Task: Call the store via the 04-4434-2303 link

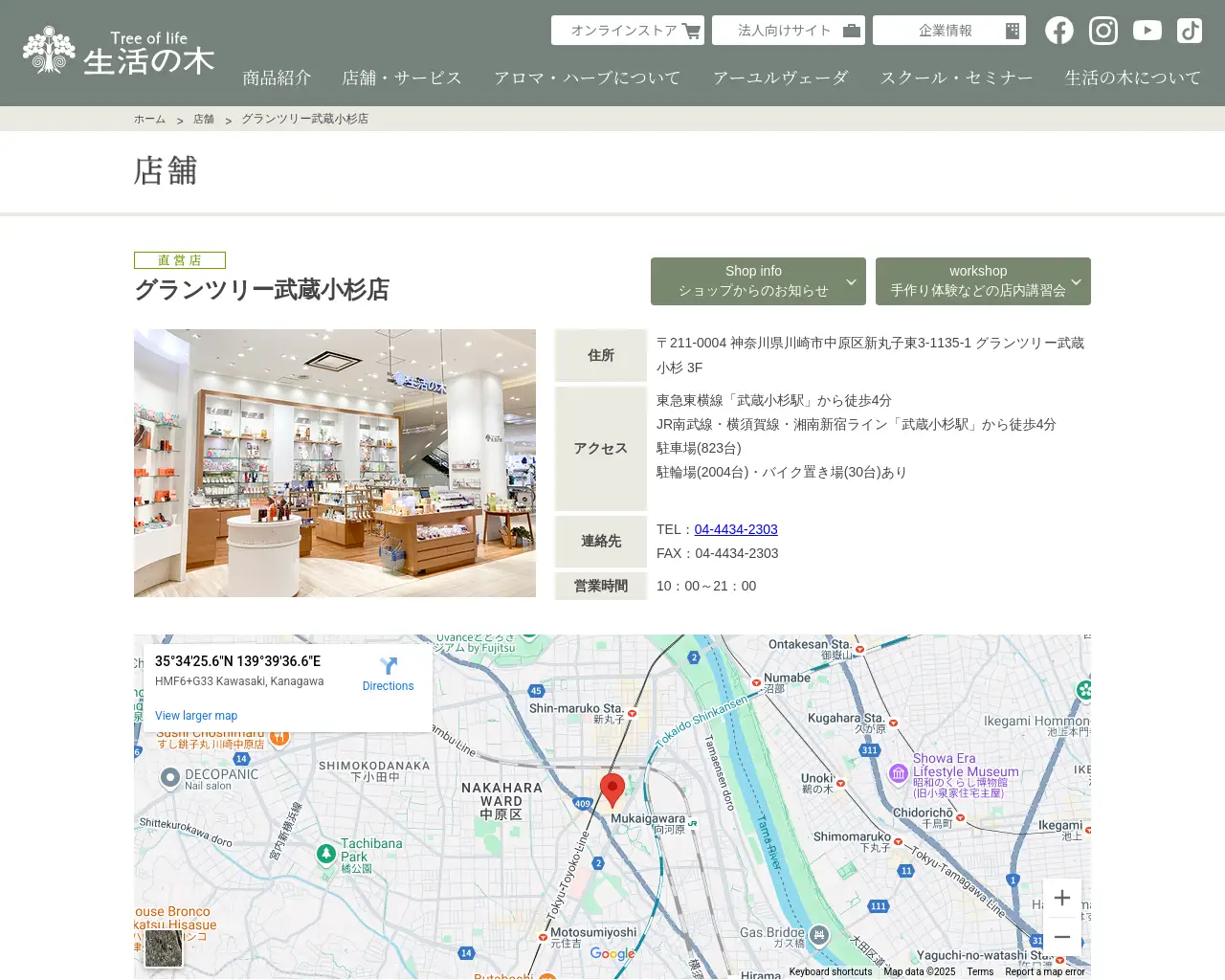Action: pyautogui.click(x=735, y=529)
